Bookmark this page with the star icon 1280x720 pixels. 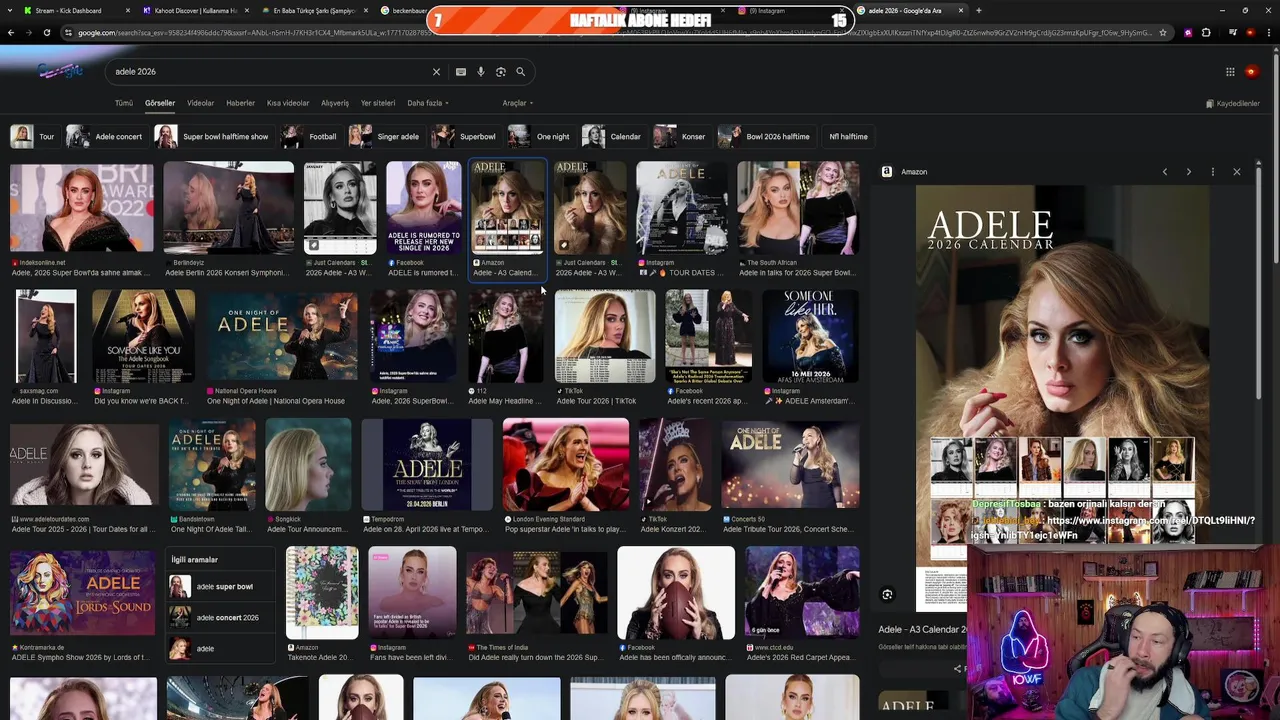(1163, 33)
